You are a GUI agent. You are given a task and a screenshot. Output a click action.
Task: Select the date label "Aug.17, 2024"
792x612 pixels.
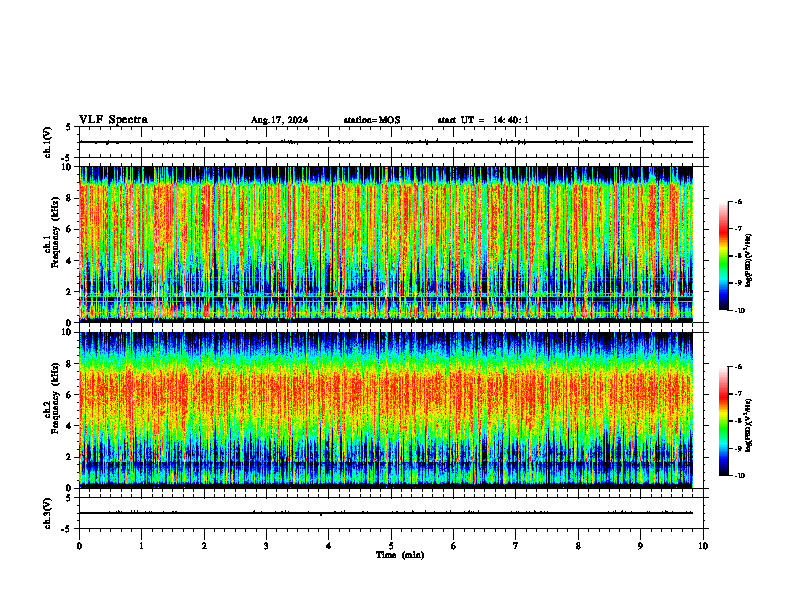point(279,120)
